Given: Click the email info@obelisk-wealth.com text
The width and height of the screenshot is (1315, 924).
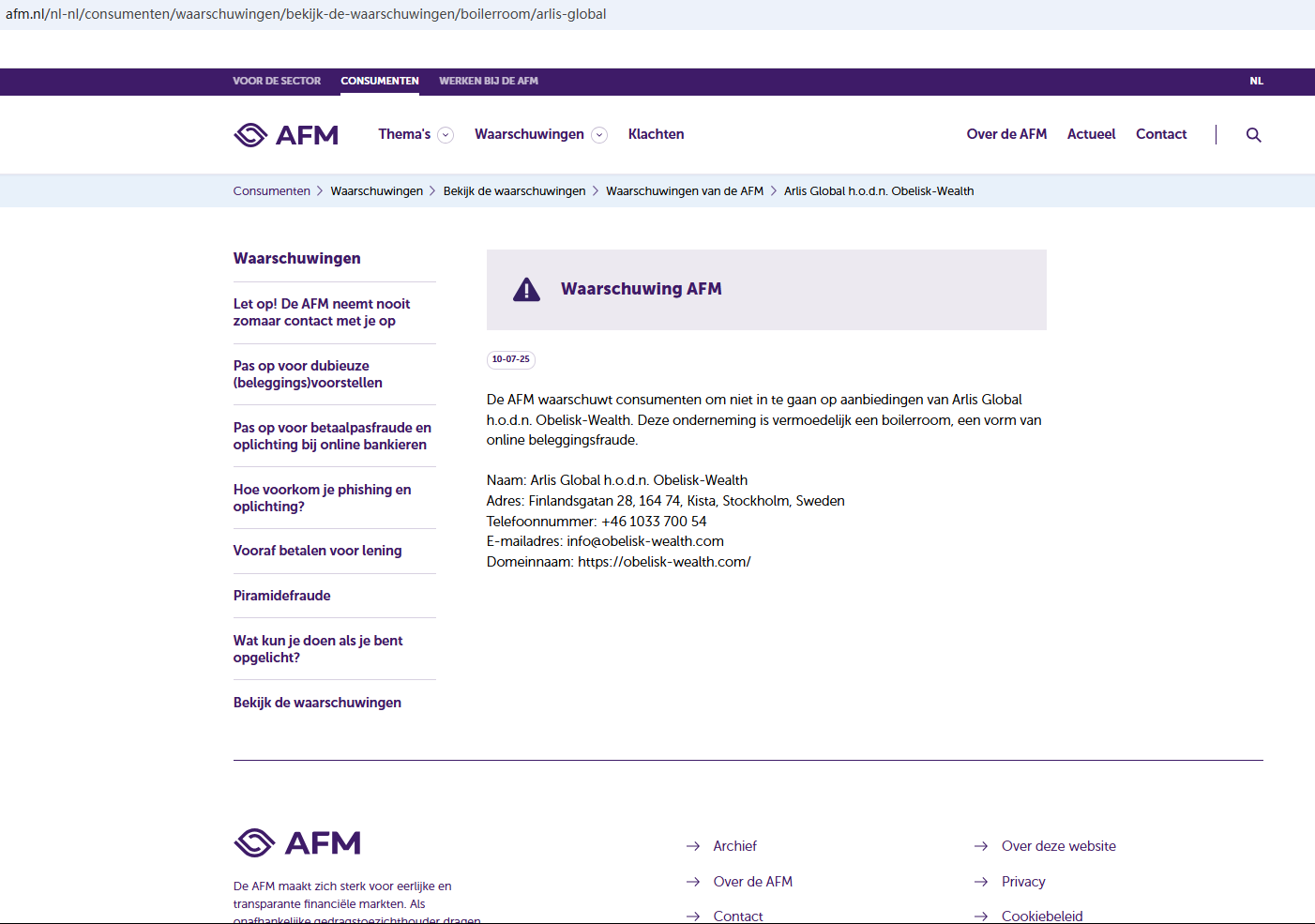Looking at the screenshot, I should 645,541.
